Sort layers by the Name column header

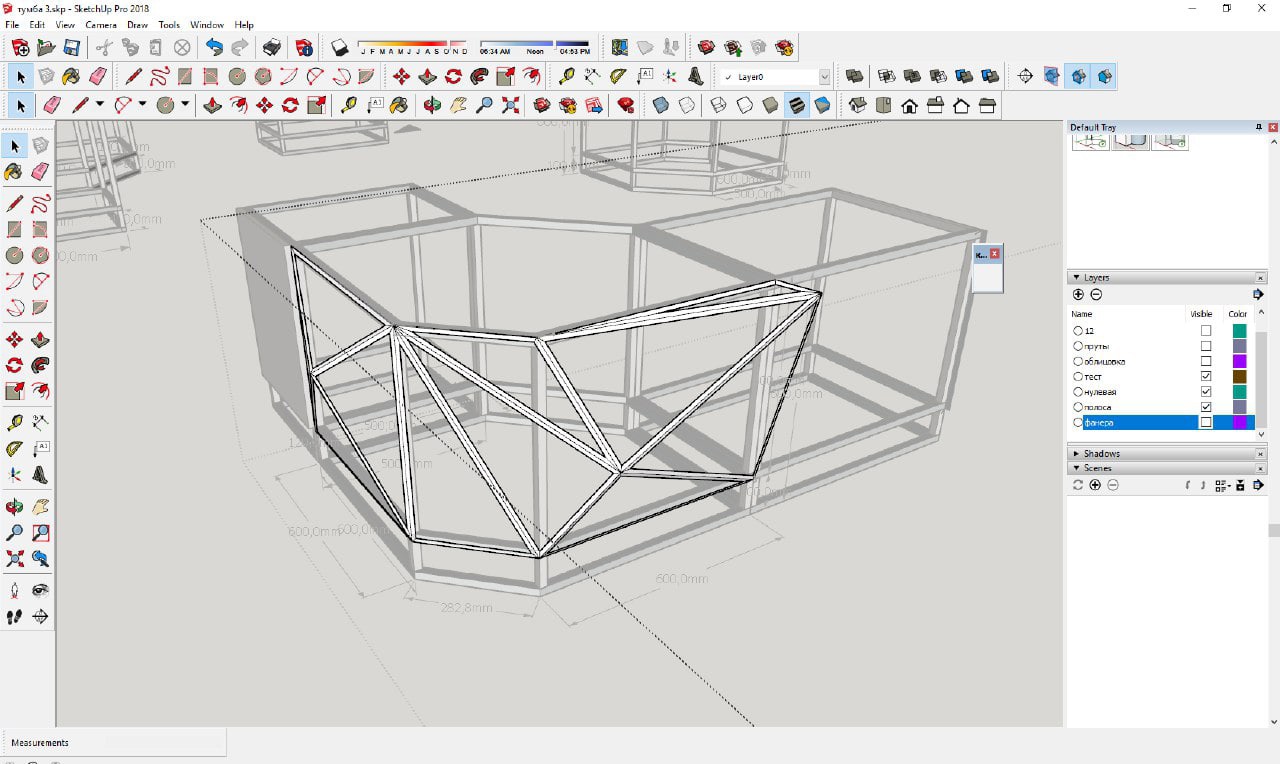(1082, 314)
